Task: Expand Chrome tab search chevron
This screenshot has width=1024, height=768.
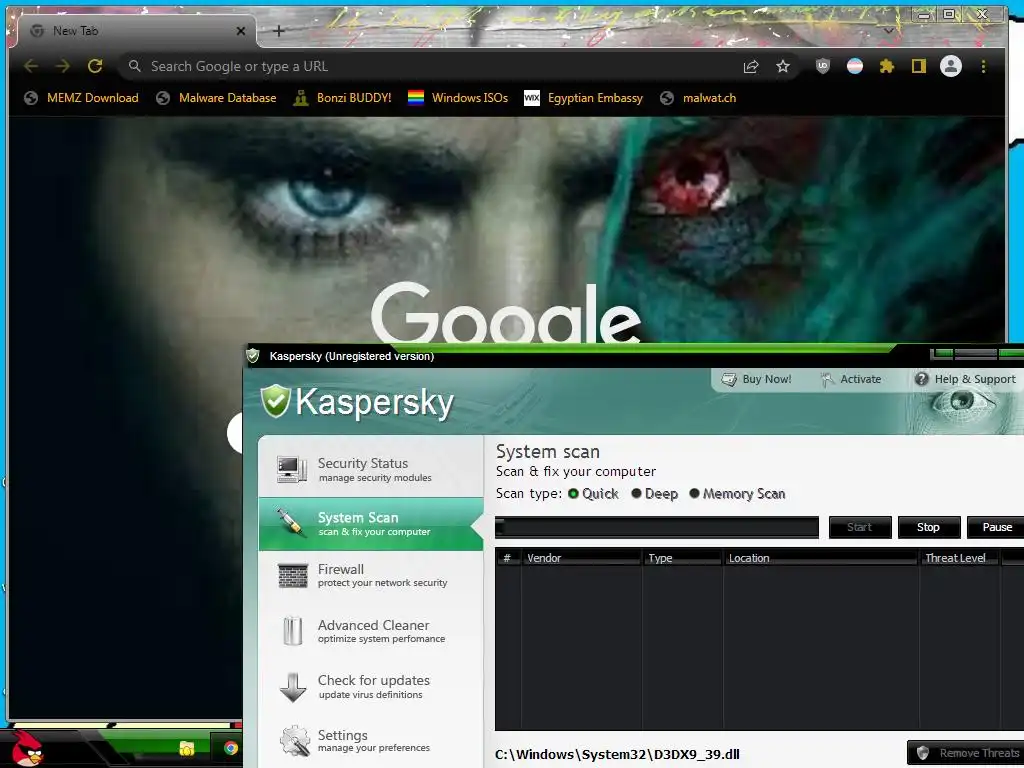Action: [889, 31]
